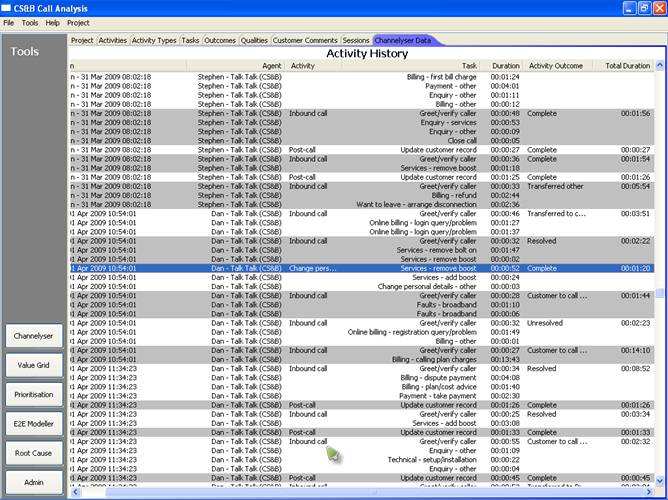Viewport: 668px width, 500px height.
Task: Open the Outcomes tab
Action: (220, 40)
